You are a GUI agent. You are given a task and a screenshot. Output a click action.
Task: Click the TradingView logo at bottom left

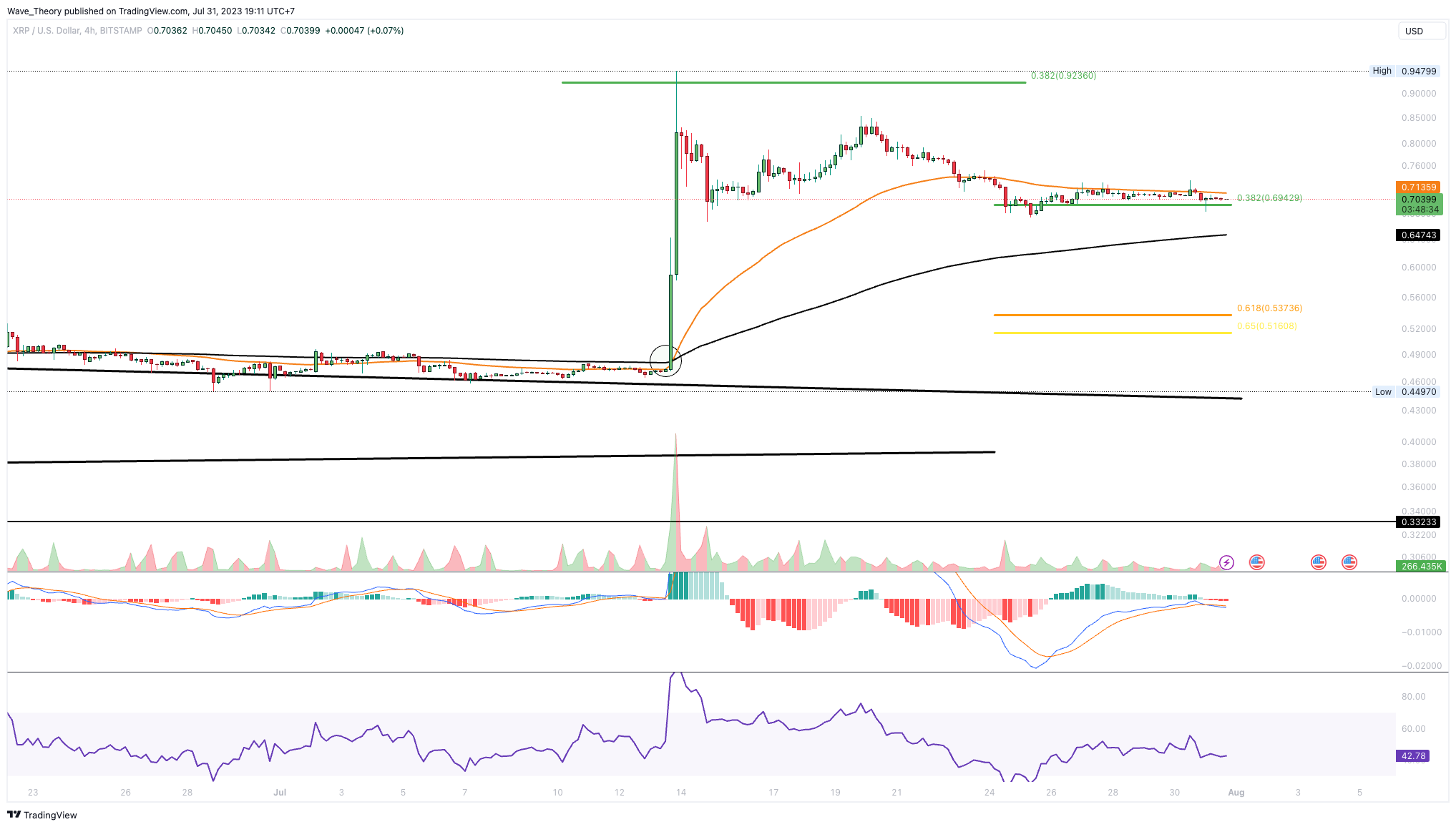click(x=42, y=815)
